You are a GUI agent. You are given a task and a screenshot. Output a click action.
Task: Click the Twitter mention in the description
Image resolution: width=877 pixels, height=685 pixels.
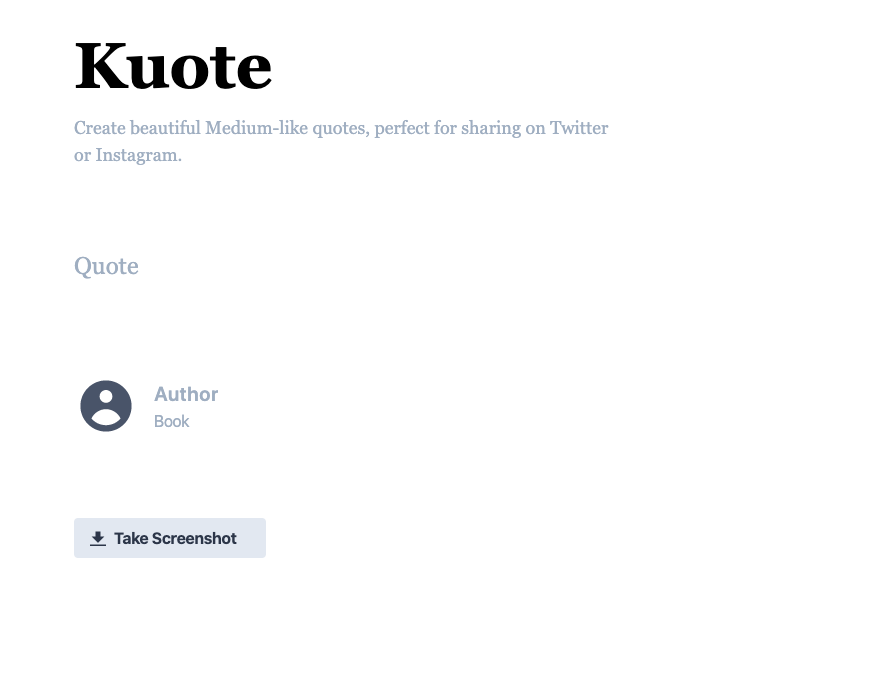tap(580, 128)
